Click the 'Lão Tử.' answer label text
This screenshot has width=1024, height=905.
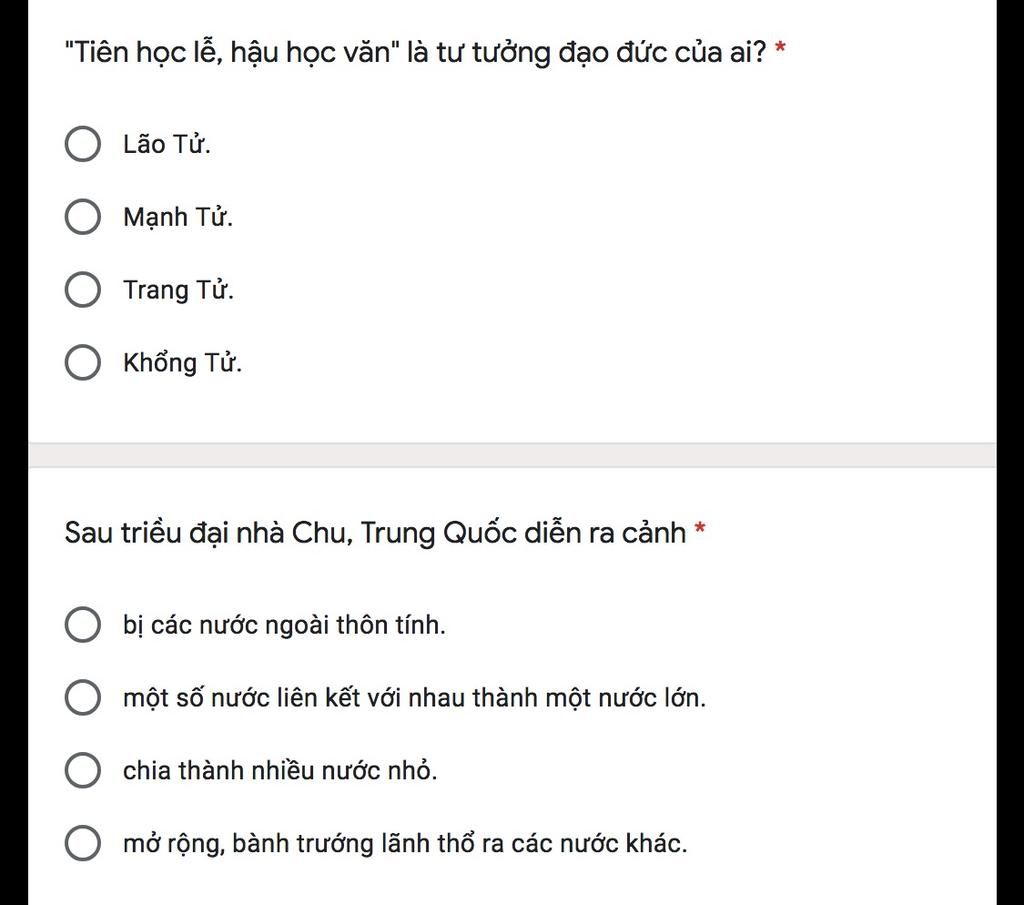(x=167, y=144)
